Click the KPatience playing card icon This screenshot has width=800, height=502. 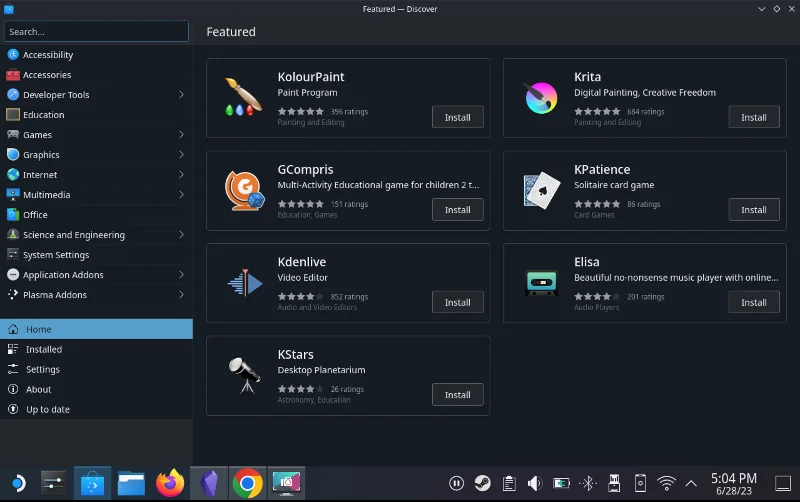click(x=541, y=190)
